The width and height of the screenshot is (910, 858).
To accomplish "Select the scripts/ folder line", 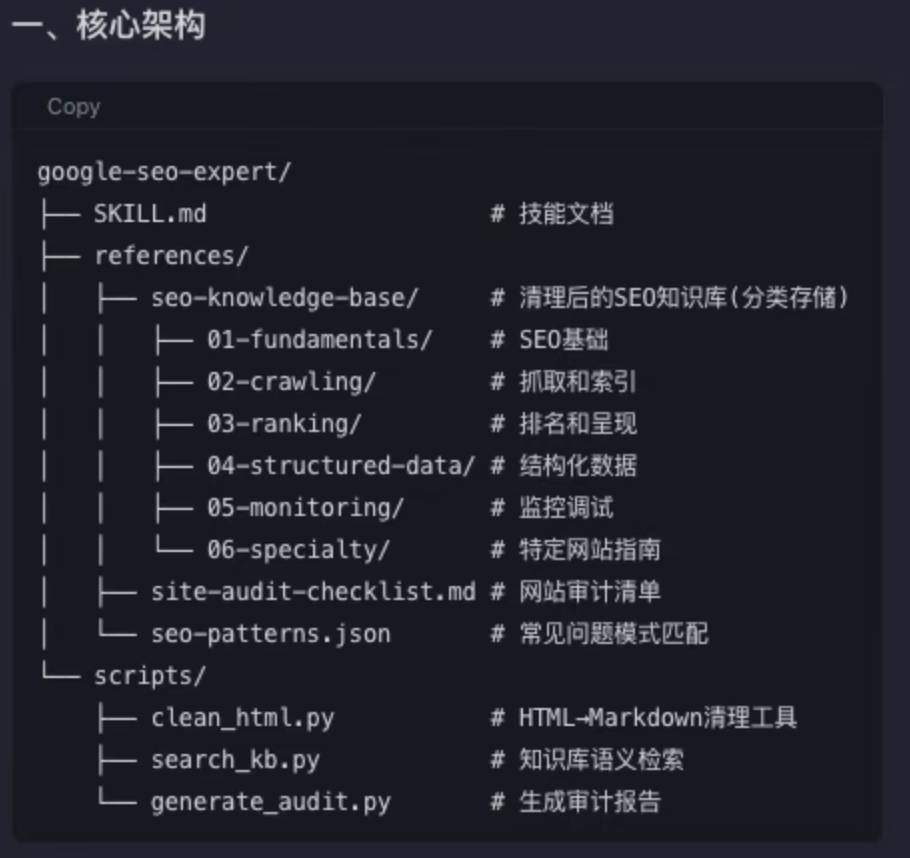I will (150, 676).
